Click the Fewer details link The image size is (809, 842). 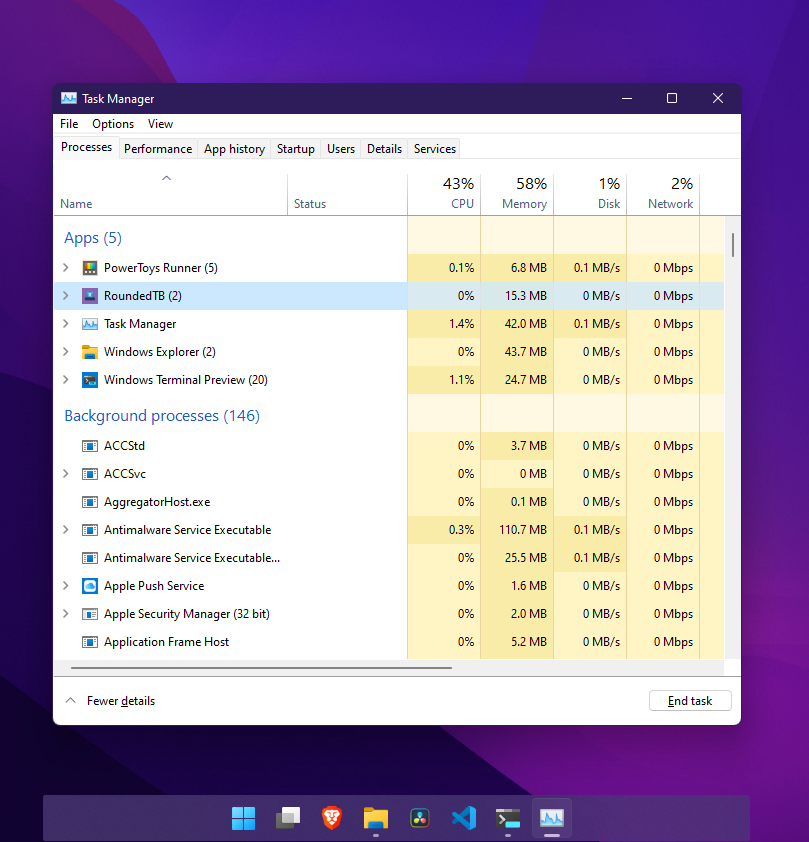[x=121, y=701]
